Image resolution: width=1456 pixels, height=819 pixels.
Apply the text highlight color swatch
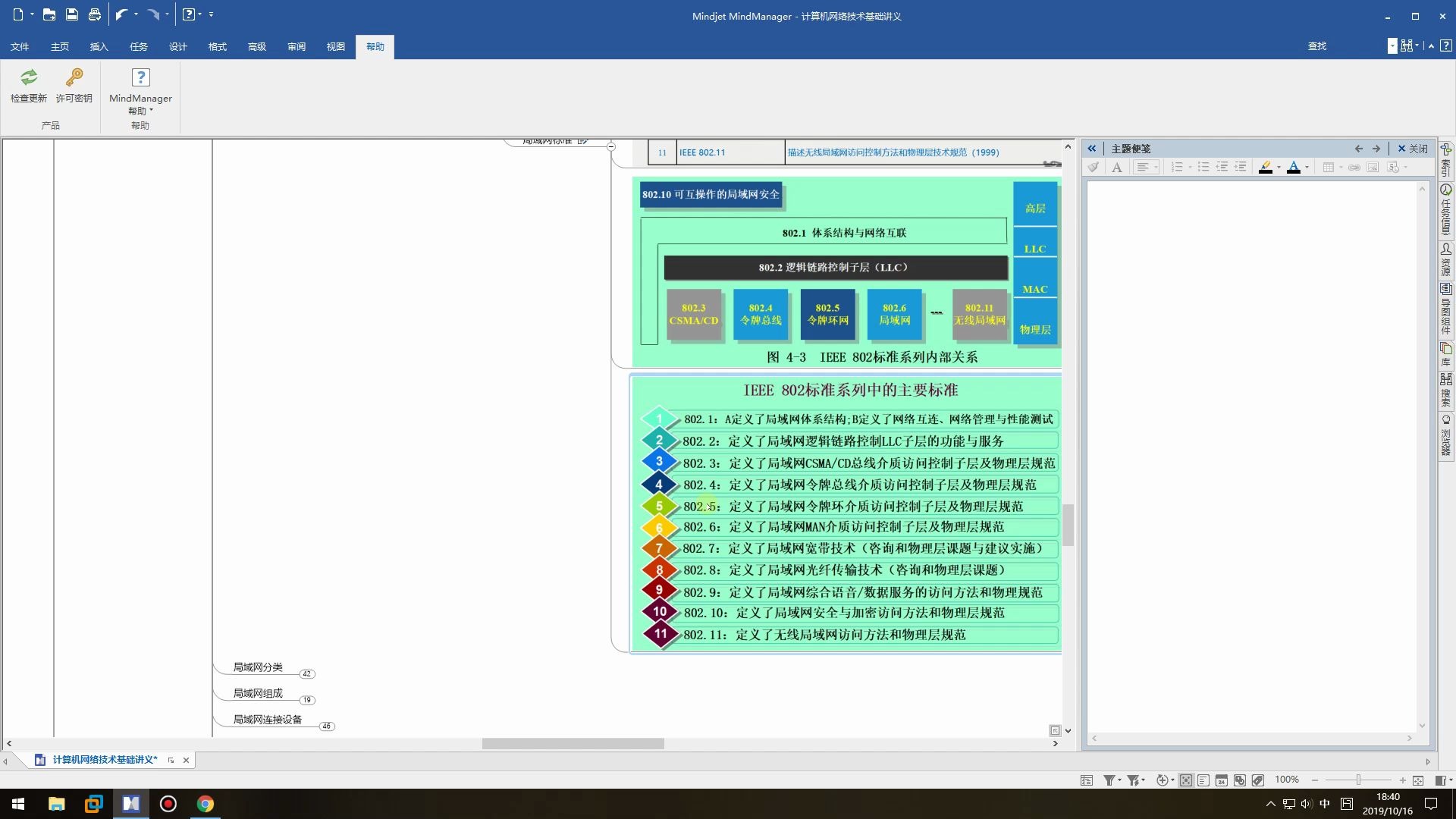pyautogui.click(x=1266, y=168)
